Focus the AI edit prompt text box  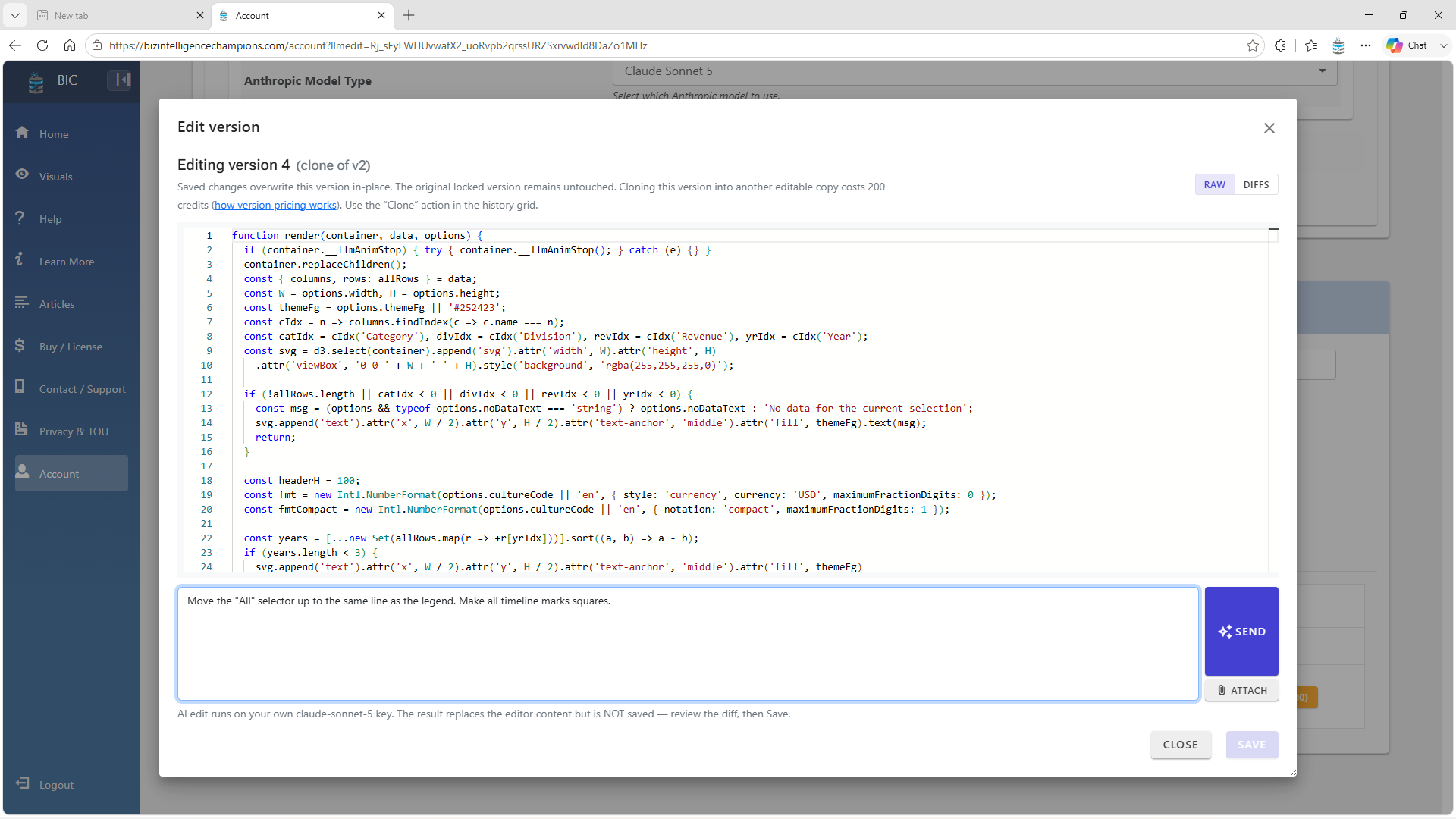[x=688, y=644]
